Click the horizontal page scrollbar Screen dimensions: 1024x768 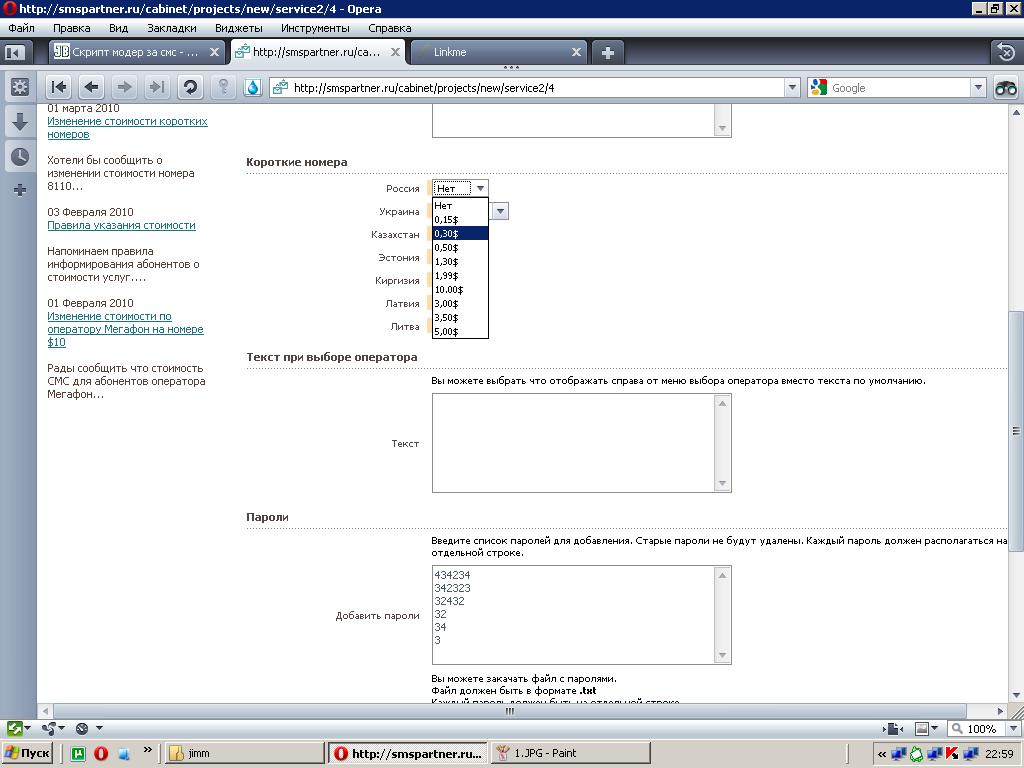(x=509, y=711)
